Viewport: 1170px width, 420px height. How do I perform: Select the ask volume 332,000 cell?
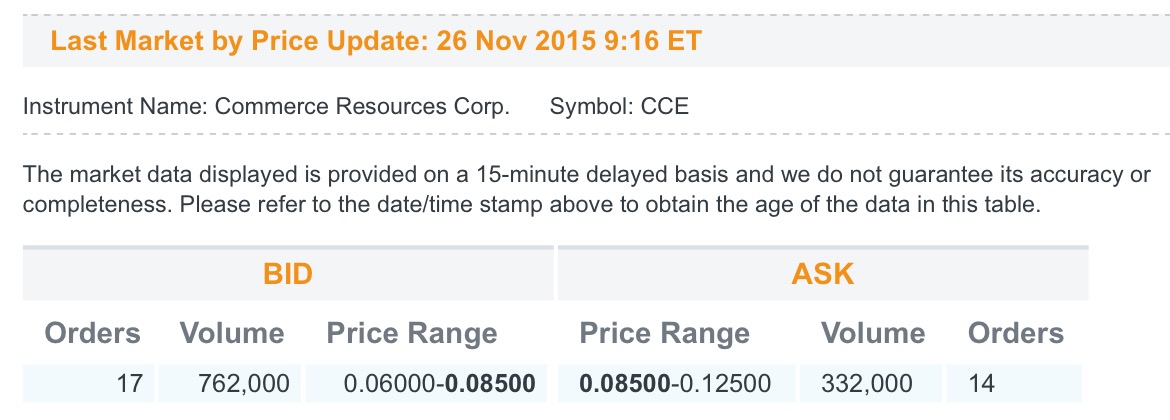click(865, 383)
